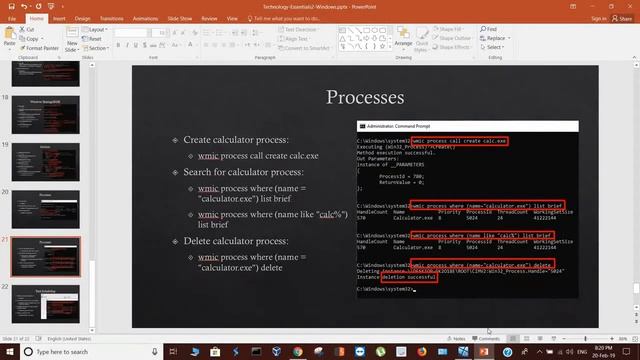Activate the Format Painter

(39, 48)
